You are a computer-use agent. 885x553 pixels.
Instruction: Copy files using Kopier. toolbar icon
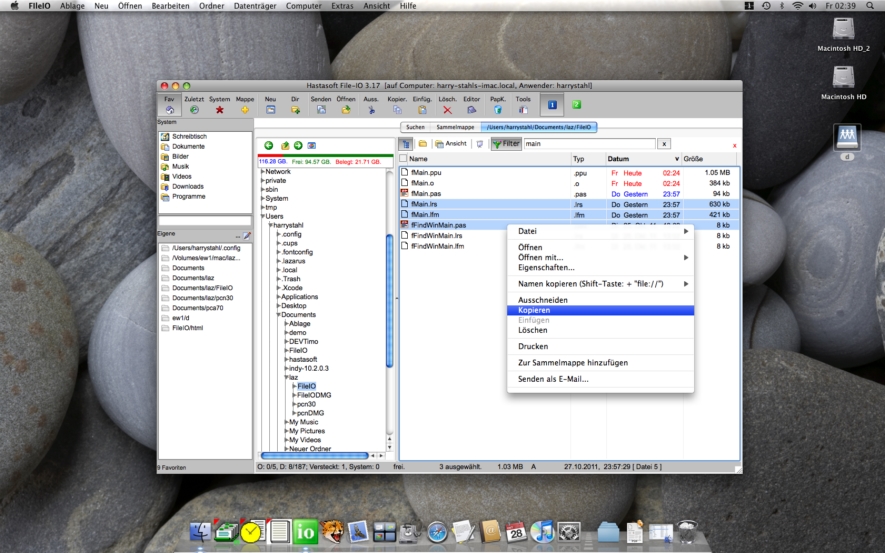[x=397, y=110]
